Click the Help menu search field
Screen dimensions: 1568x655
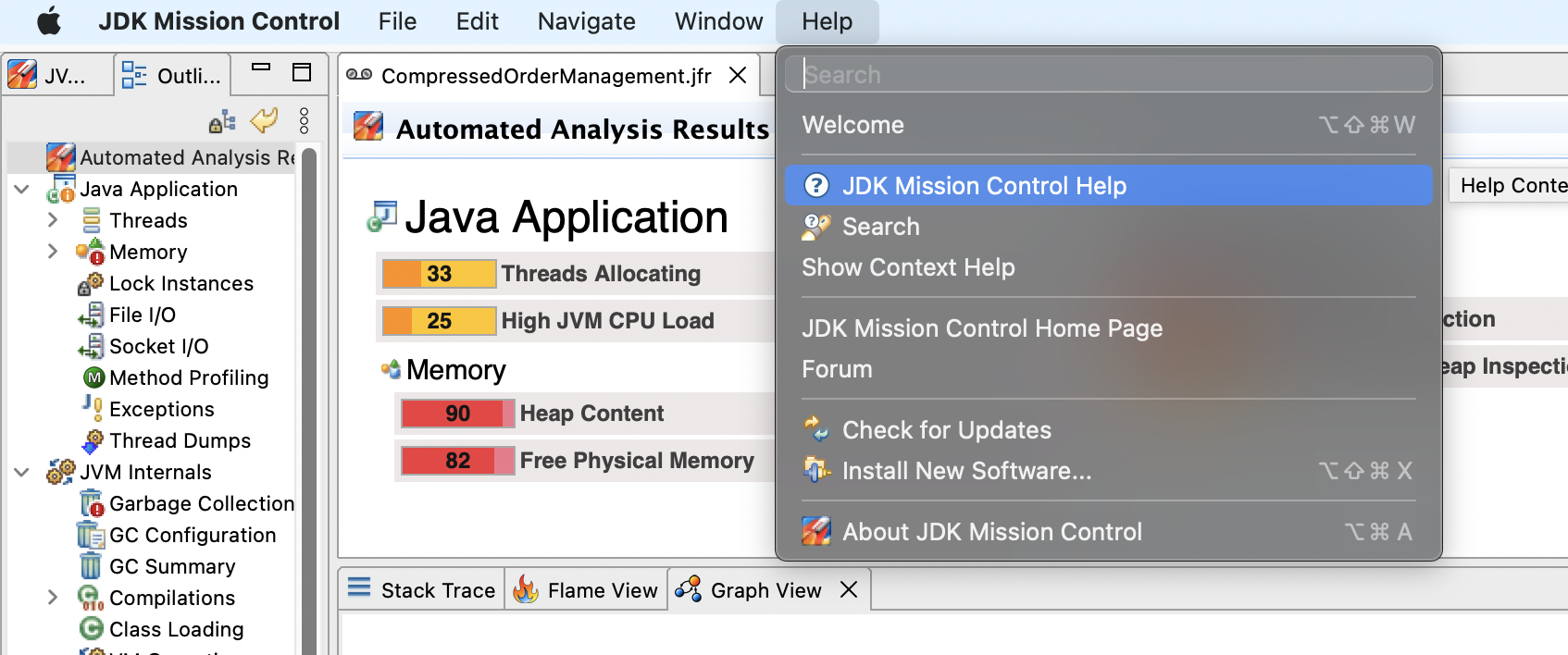[1108, 75]
